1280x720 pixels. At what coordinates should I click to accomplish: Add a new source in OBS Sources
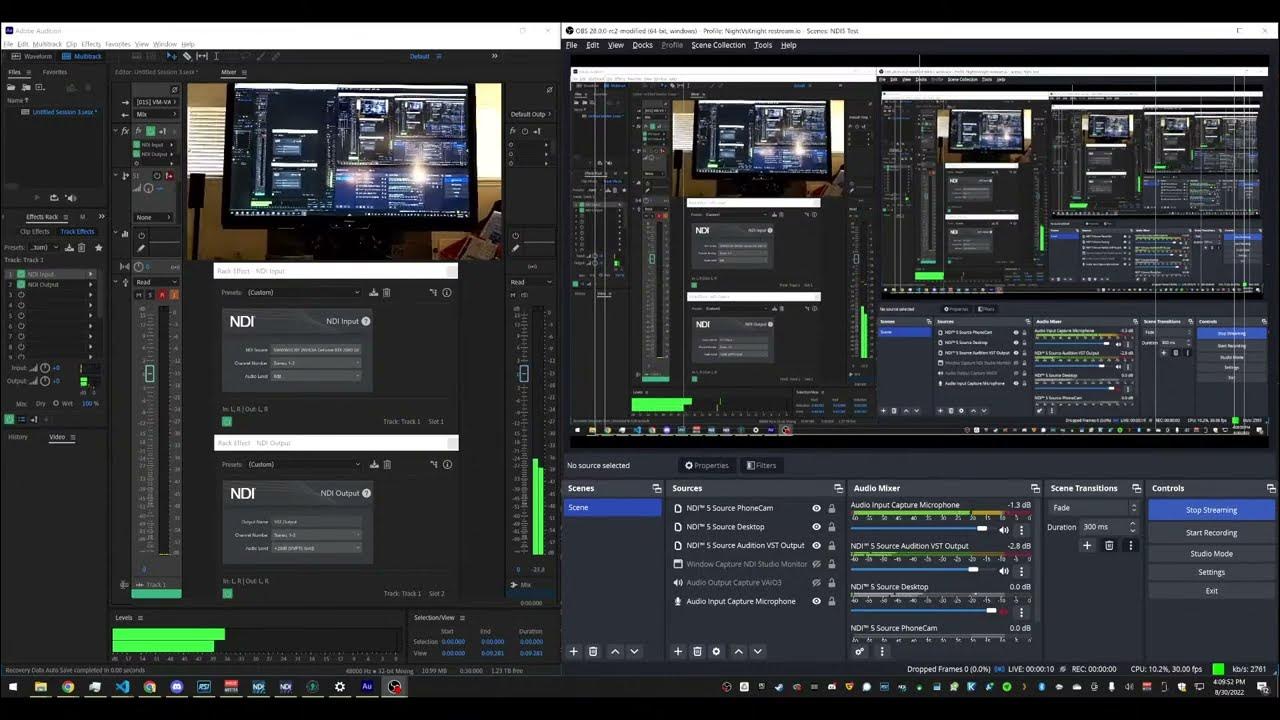pyautogui.click(x=678, y=651)
